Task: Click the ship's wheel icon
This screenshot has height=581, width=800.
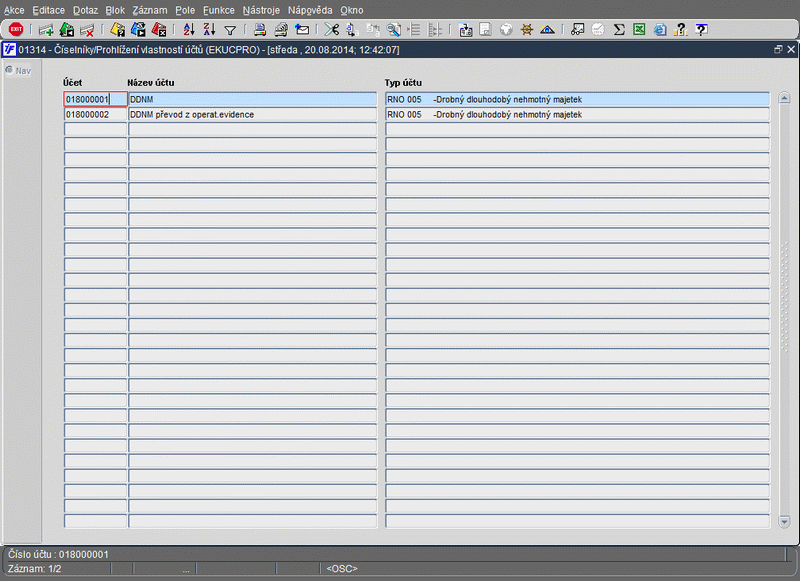Action: (527, 30)
